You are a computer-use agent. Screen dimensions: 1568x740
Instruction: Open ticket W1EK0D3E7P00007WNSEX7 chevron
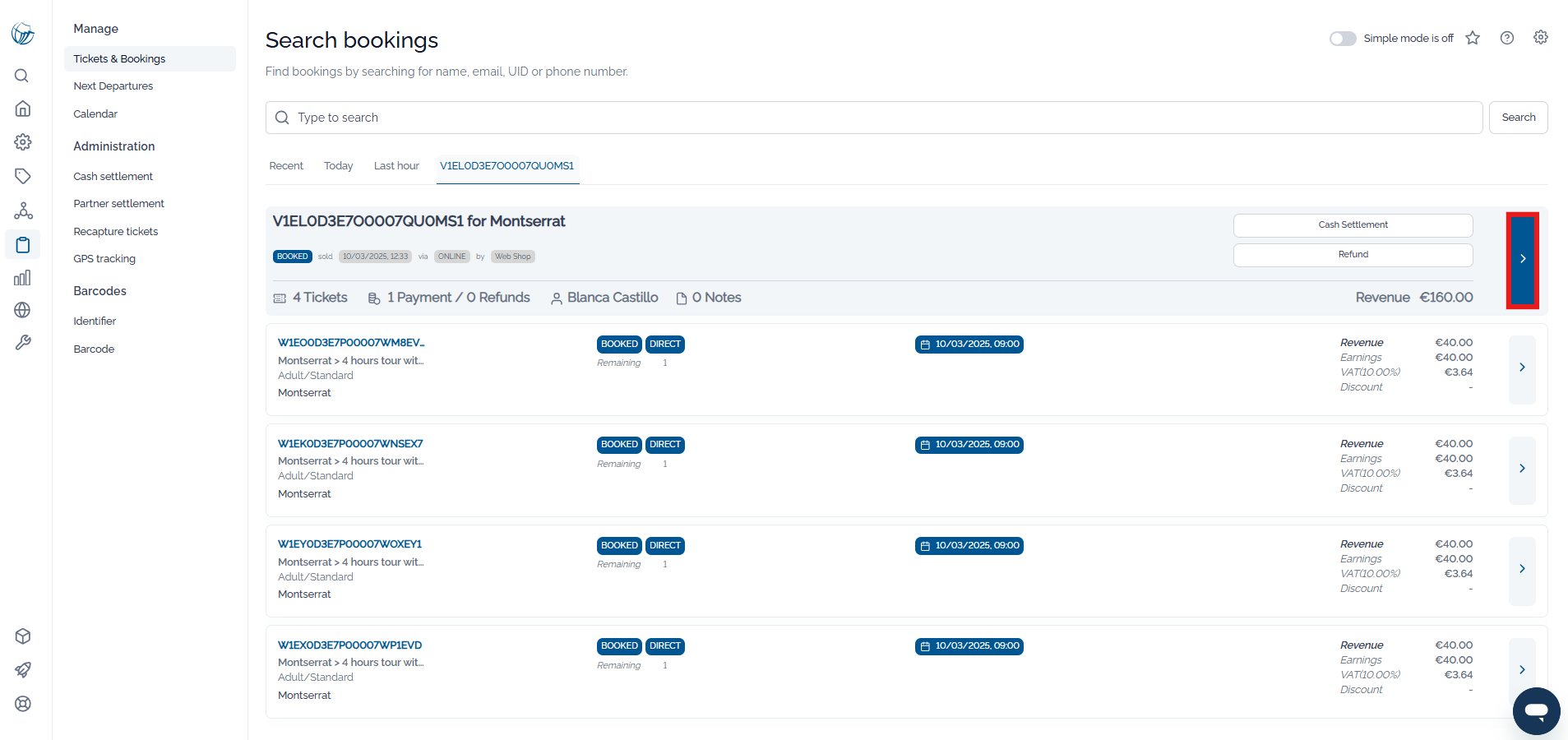tap(1522, 469)
